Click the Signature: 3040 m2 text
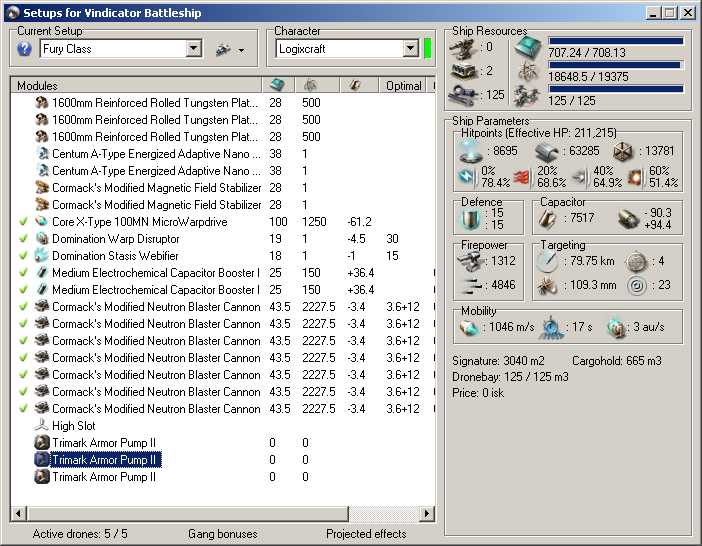This screenshot has width=702, height=546. (498, 361)
